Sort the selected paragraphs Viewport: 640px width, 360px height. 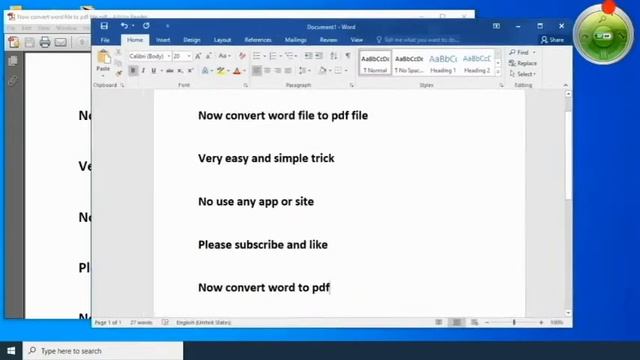point(333,56)
